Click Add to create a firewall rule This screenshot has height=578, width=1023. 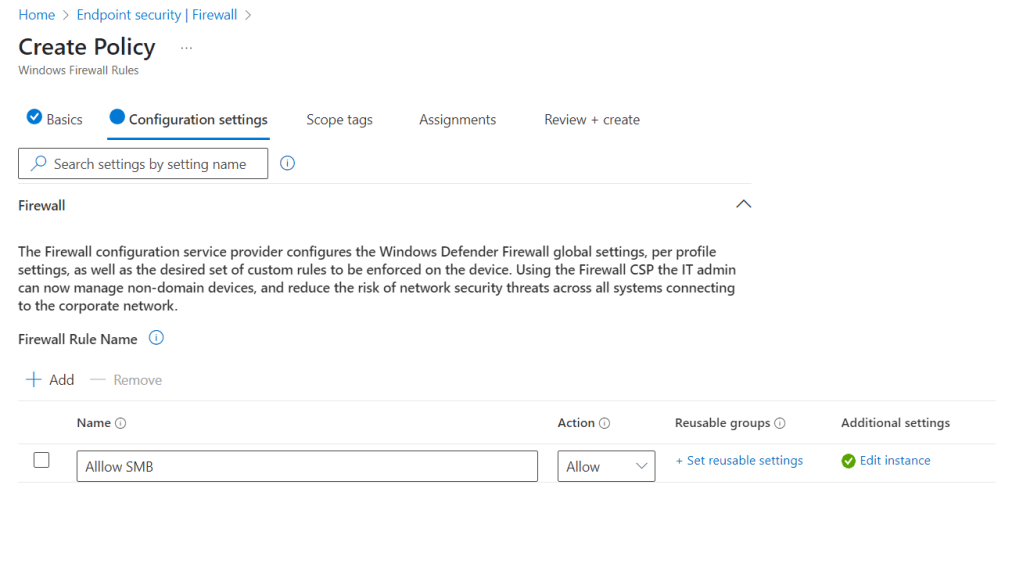[50, 380]
